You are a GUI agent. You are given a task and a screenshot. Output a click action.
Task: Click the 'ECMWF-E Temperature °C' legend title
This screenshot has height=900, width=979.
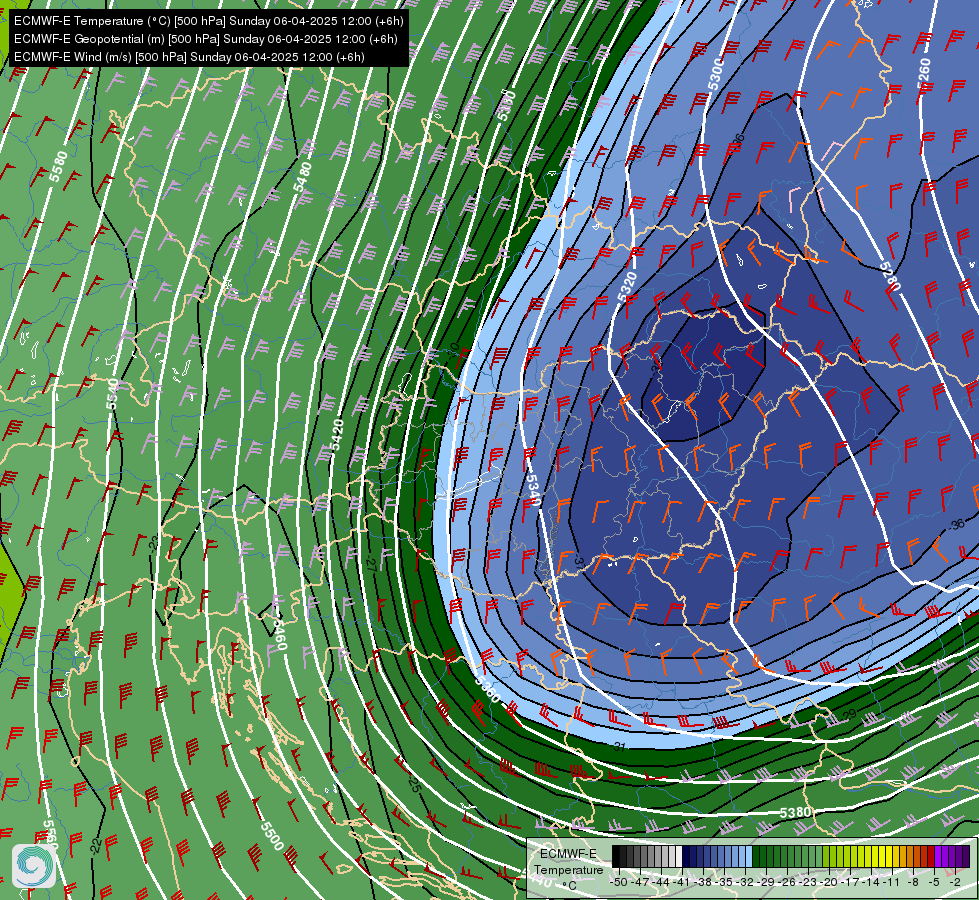(x=568, y=869)
